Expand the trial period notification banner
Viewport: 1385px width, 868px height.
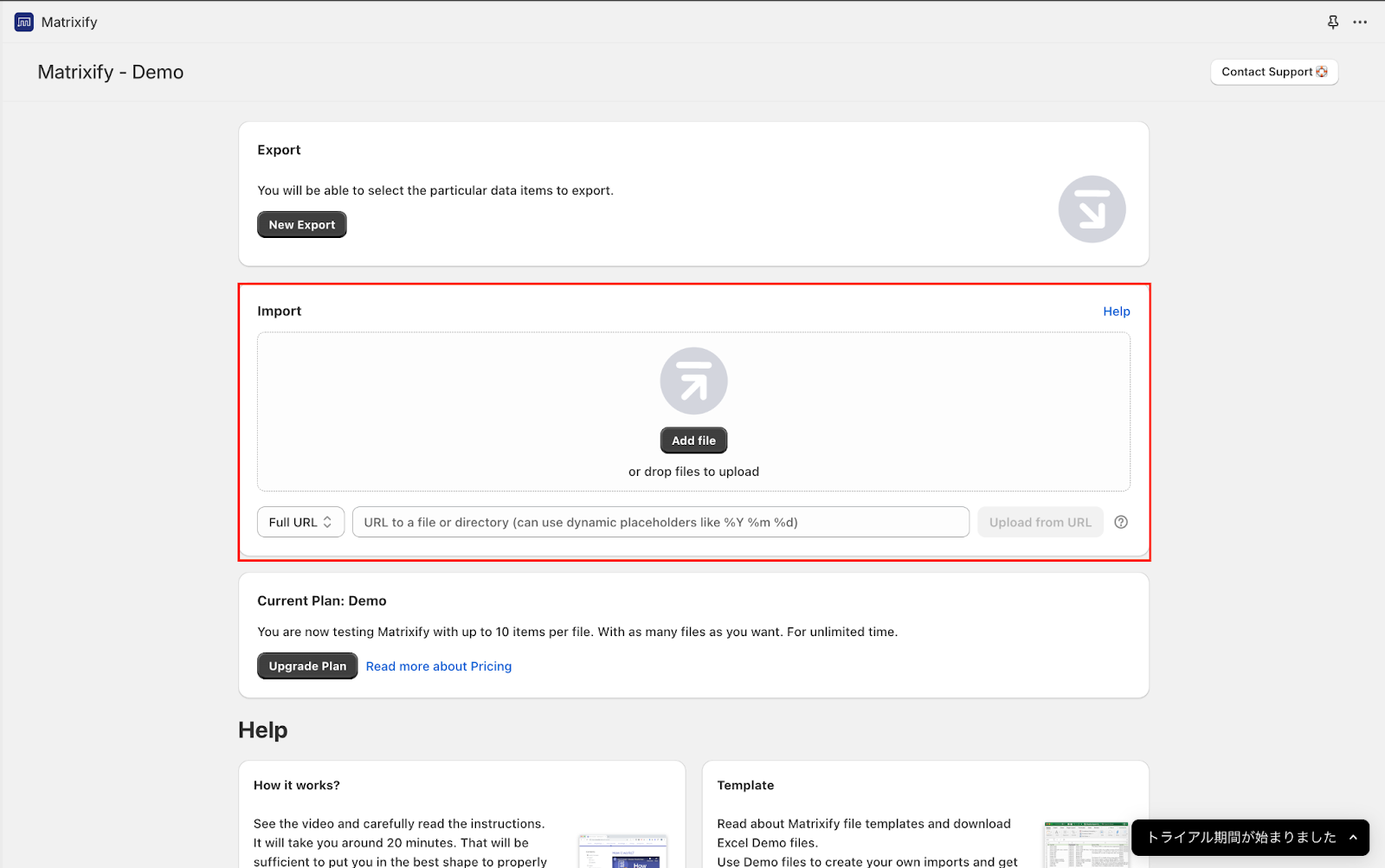1250,838
